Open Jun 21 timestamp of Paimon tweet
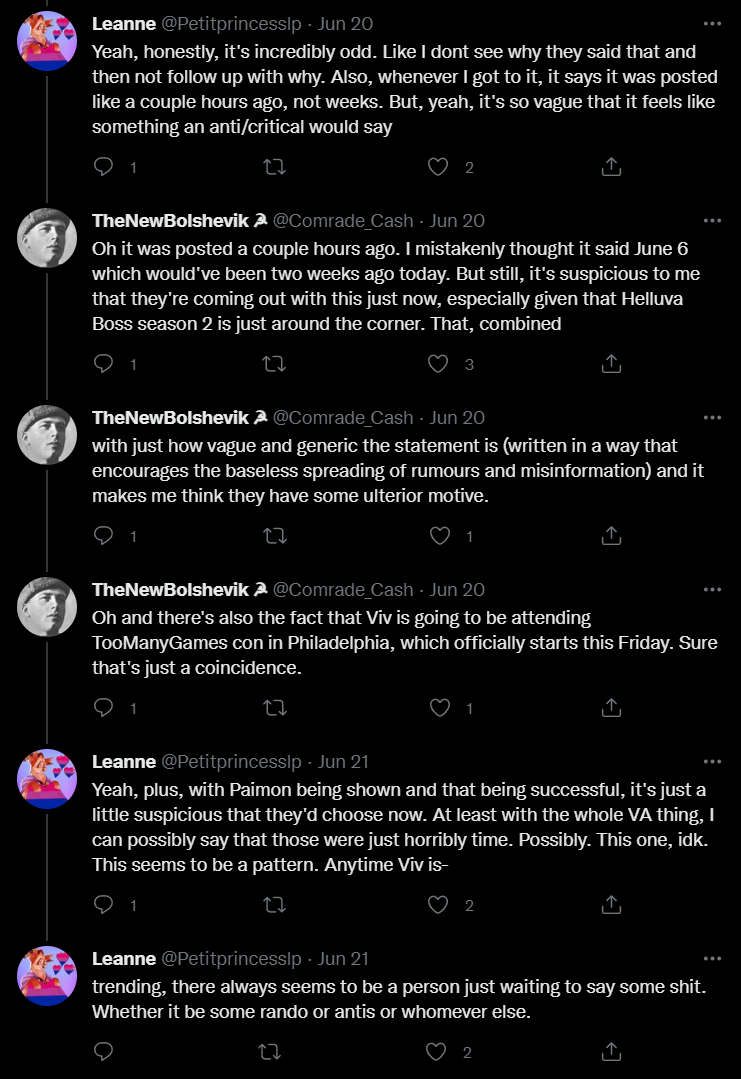This screenshot has width=741, height=1079. point(343,762)
